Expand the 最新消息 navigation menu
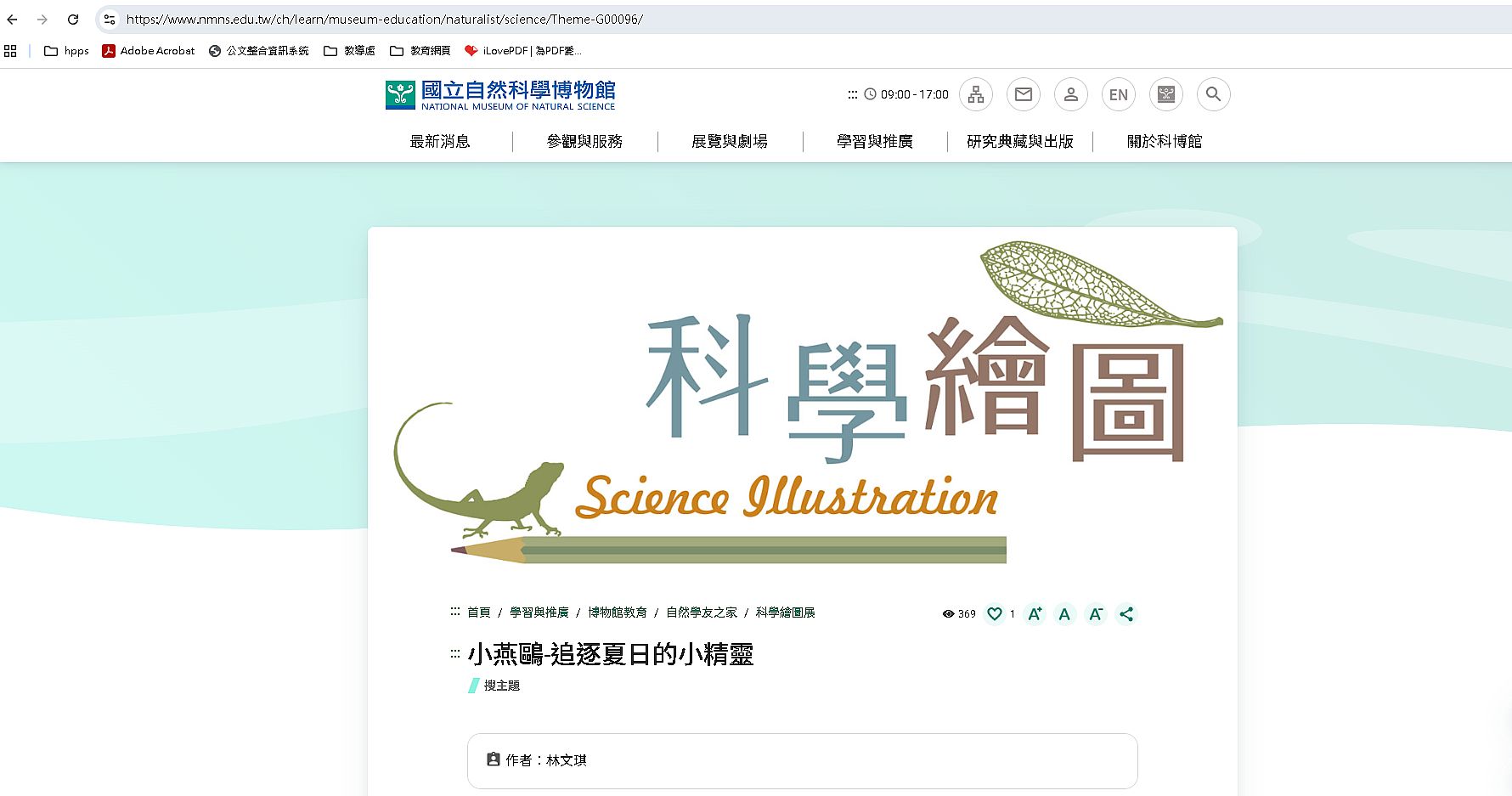The height and width of the screenshot is (796, 1512). 440,142
